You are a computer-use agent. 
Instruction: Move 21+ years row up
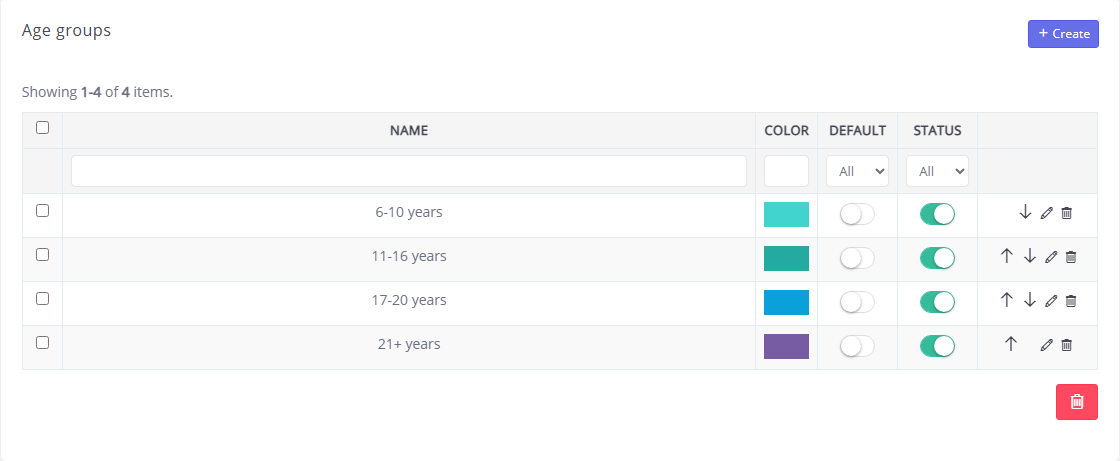coord(1010,344)
